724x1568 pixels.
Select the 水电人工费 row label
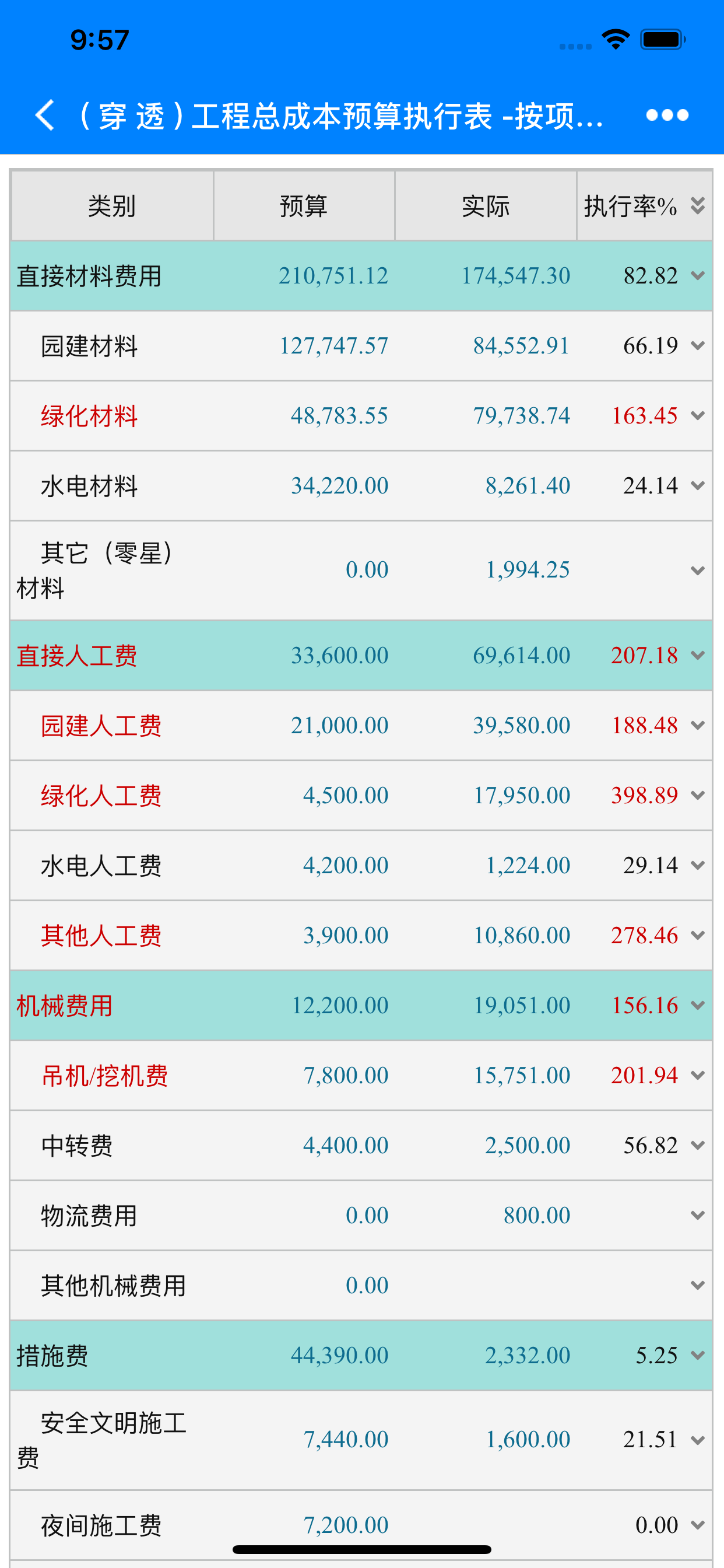(x=101, y=866)
